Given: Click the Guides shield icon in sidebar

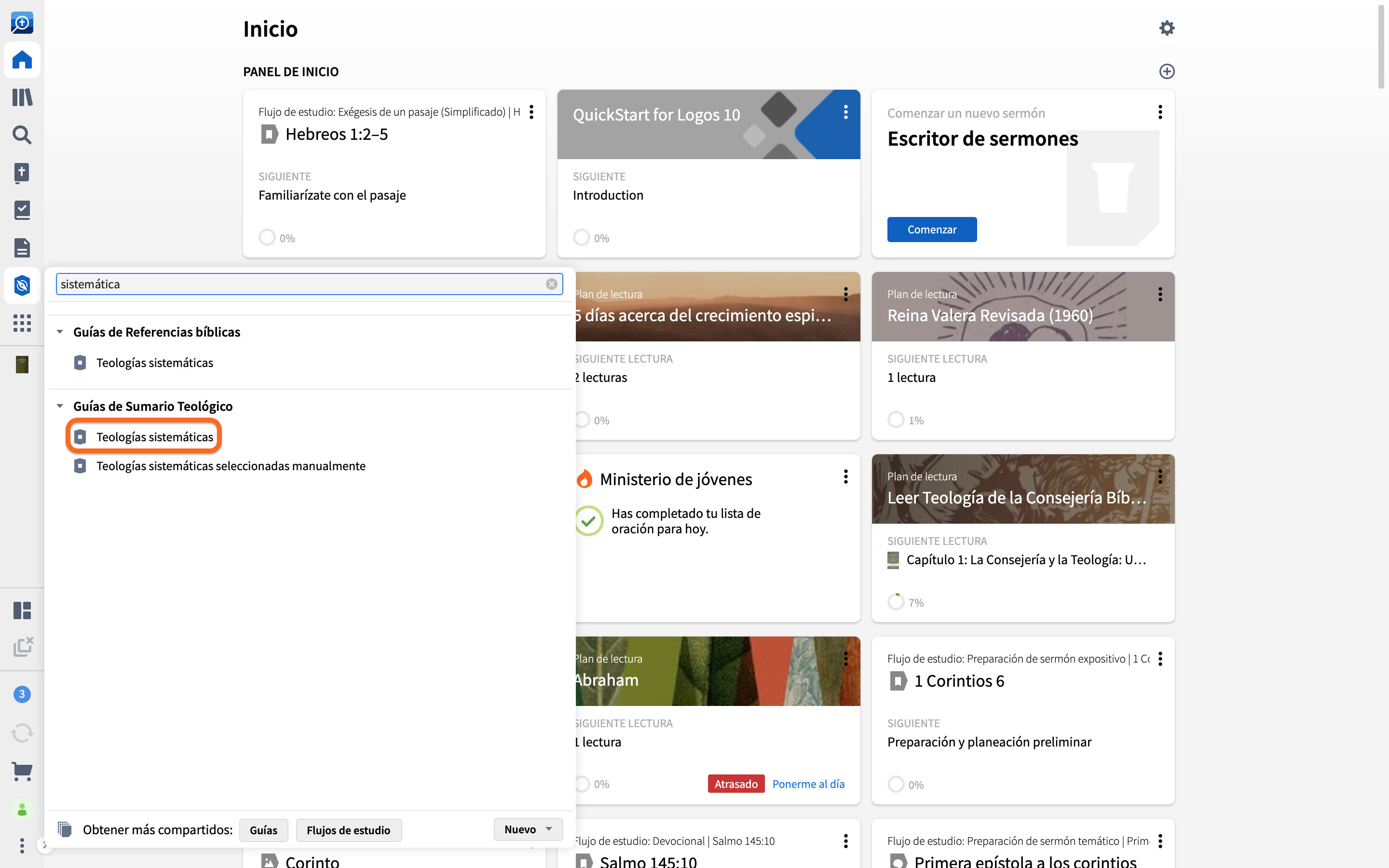Looking at the screenshot, I should (22, 285).
